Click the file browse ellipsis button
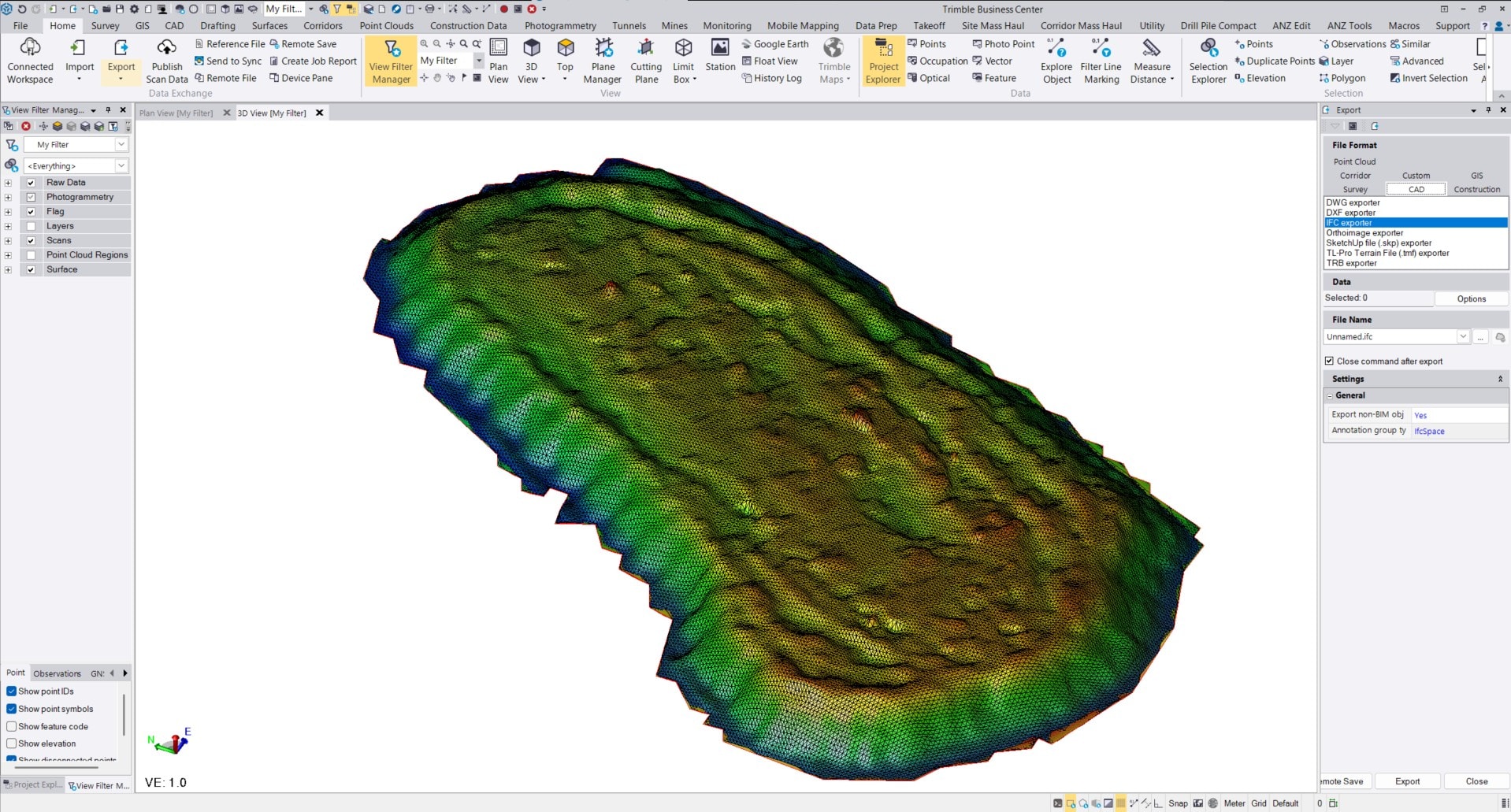 pyautogui.click(x=1480, y=337)
